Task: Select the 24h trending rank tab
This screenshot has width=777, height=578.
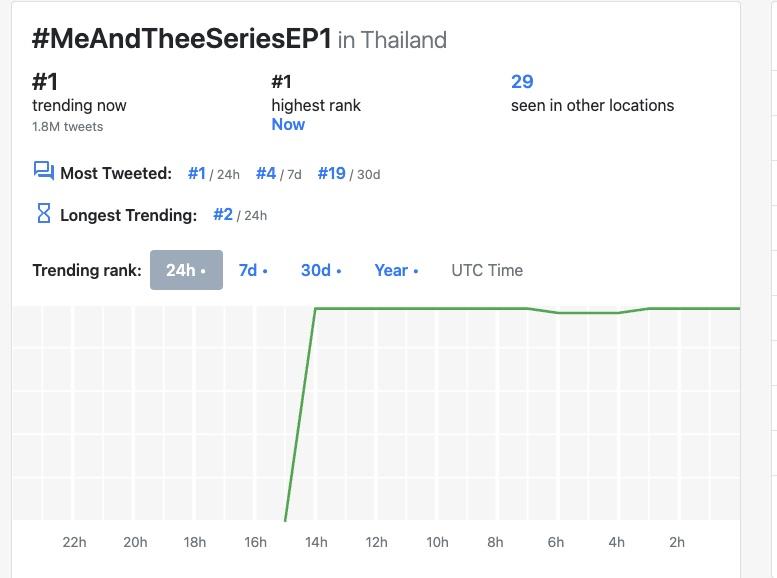Action: [186, 270]
